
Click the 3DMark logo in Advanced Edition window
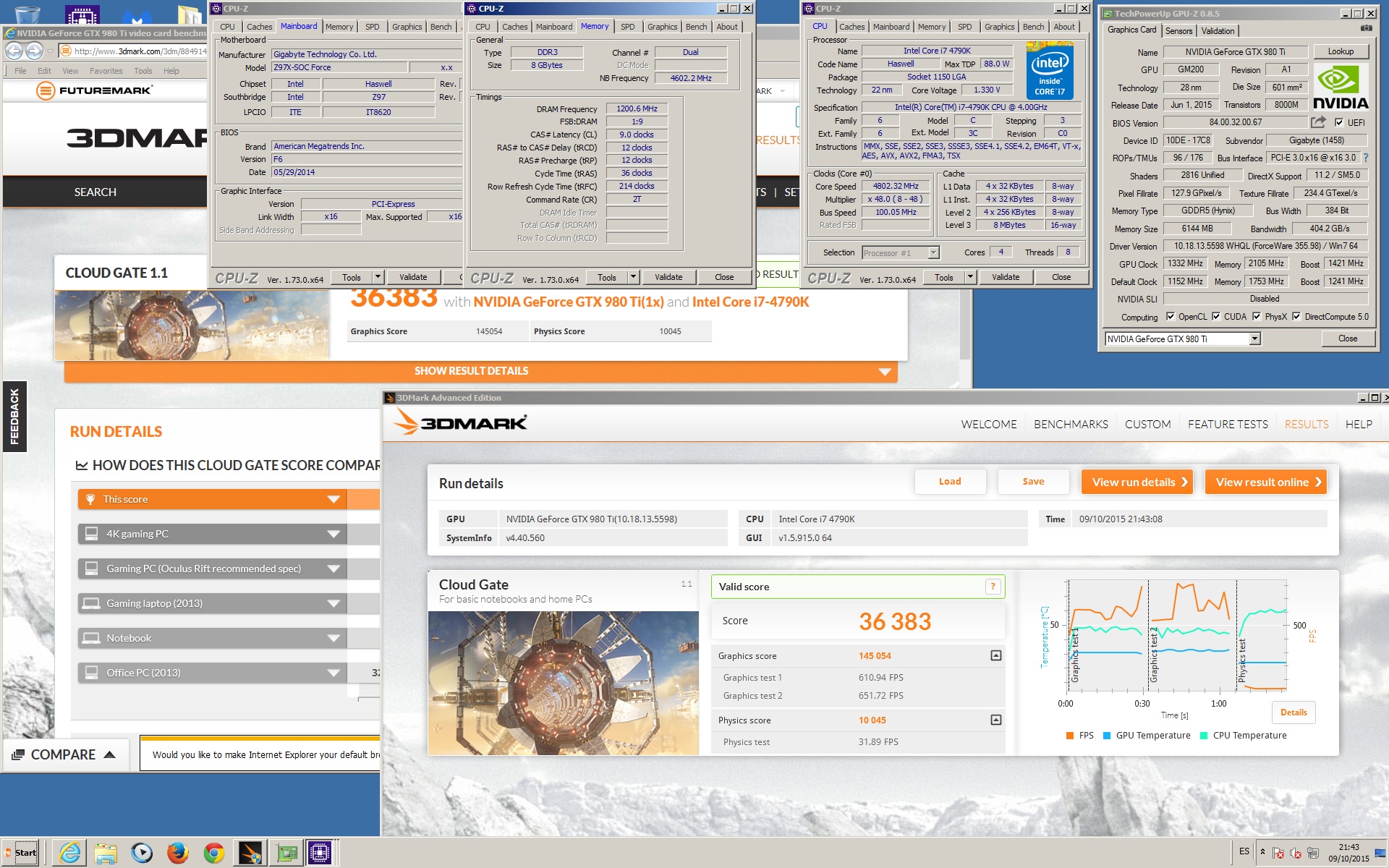coord(461,422)
